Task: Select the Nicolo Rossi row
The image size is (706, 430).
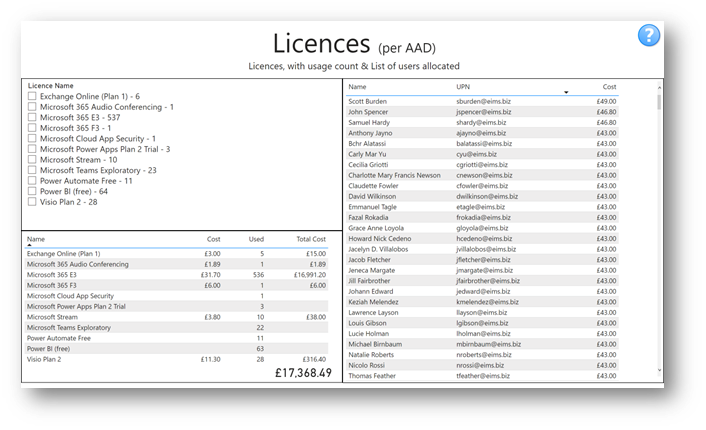Action: [482, 365]
